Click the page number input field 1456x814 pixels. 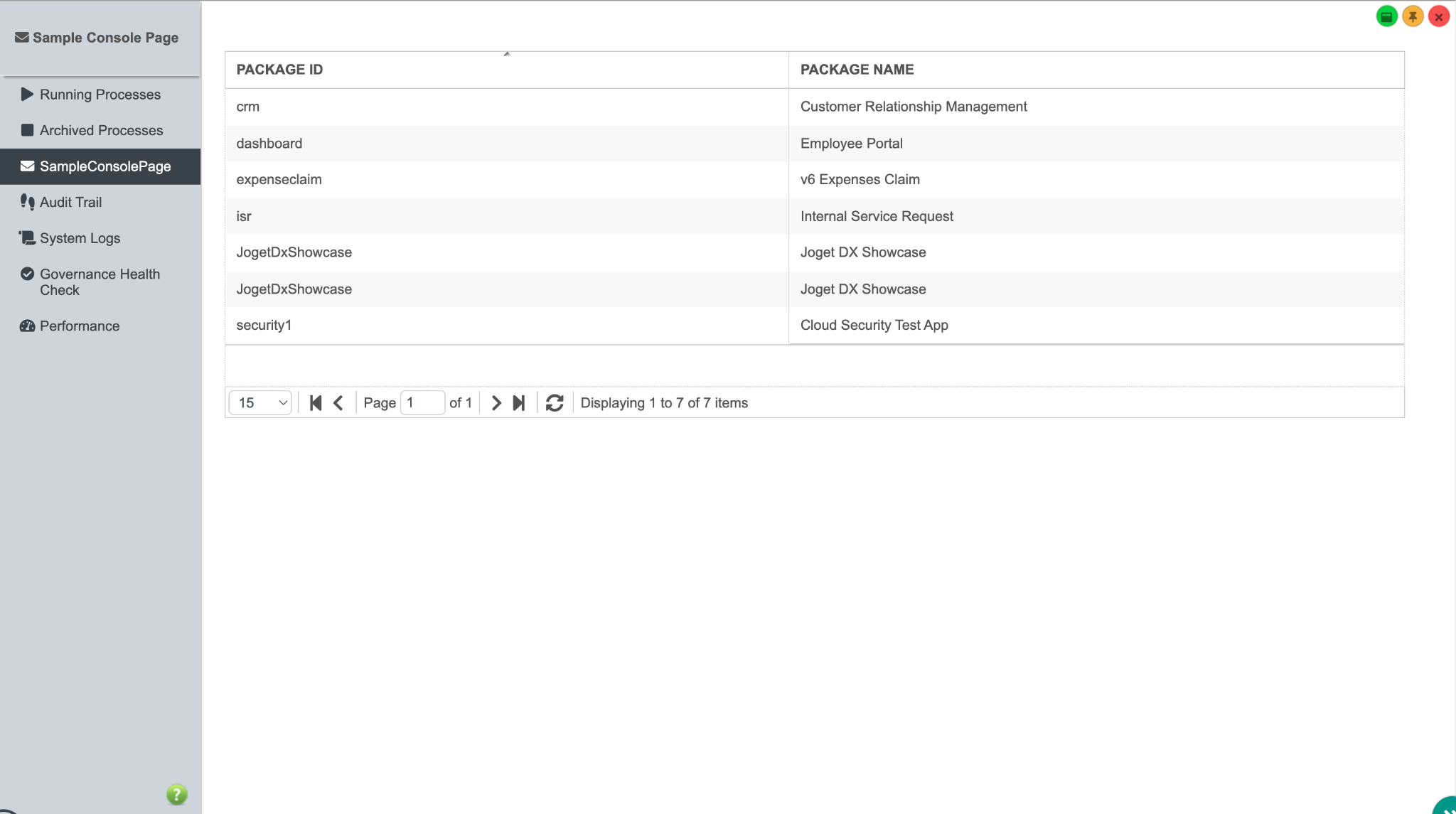(422, 403)
